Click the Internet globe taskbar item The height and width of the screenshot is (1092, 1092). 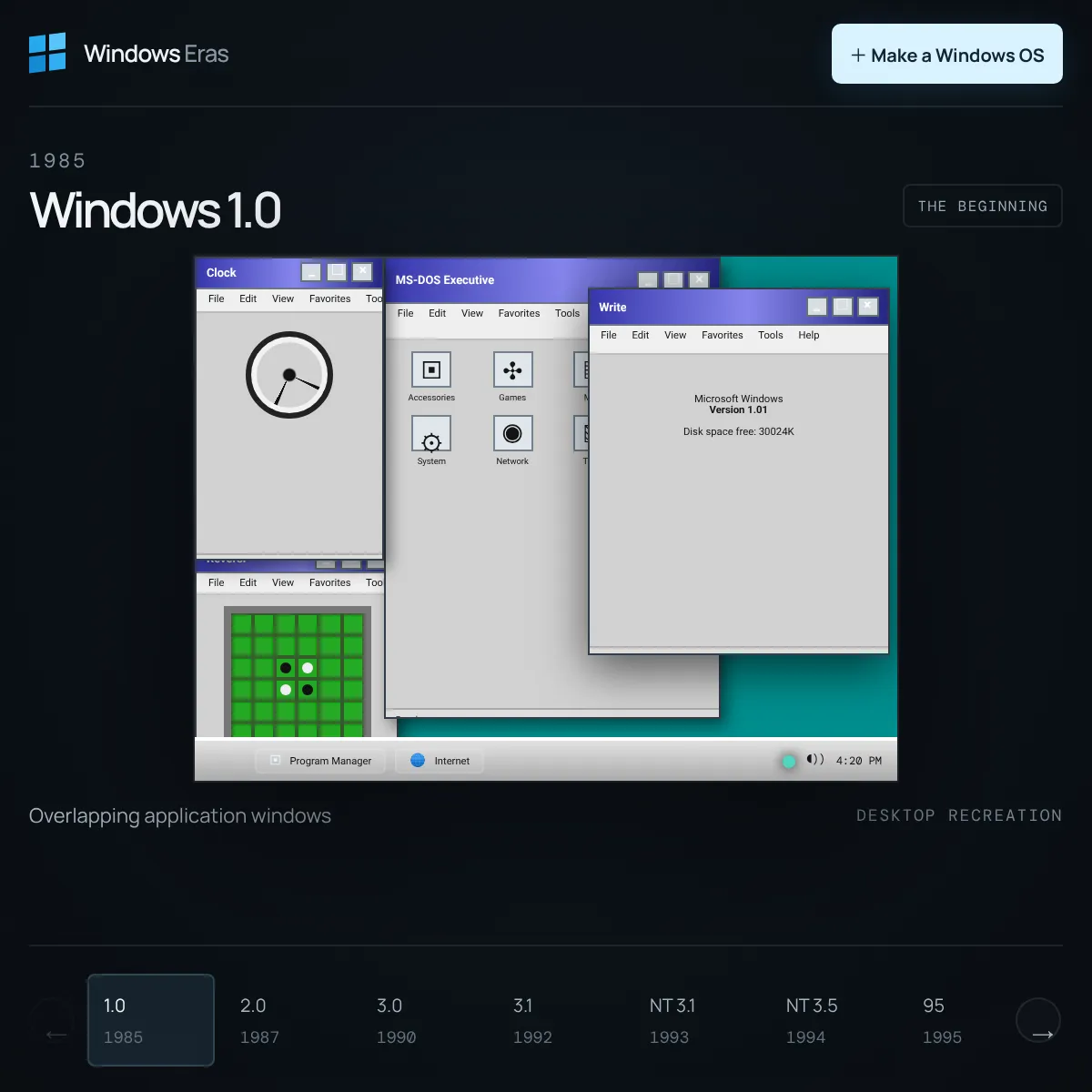coord(440,761)
